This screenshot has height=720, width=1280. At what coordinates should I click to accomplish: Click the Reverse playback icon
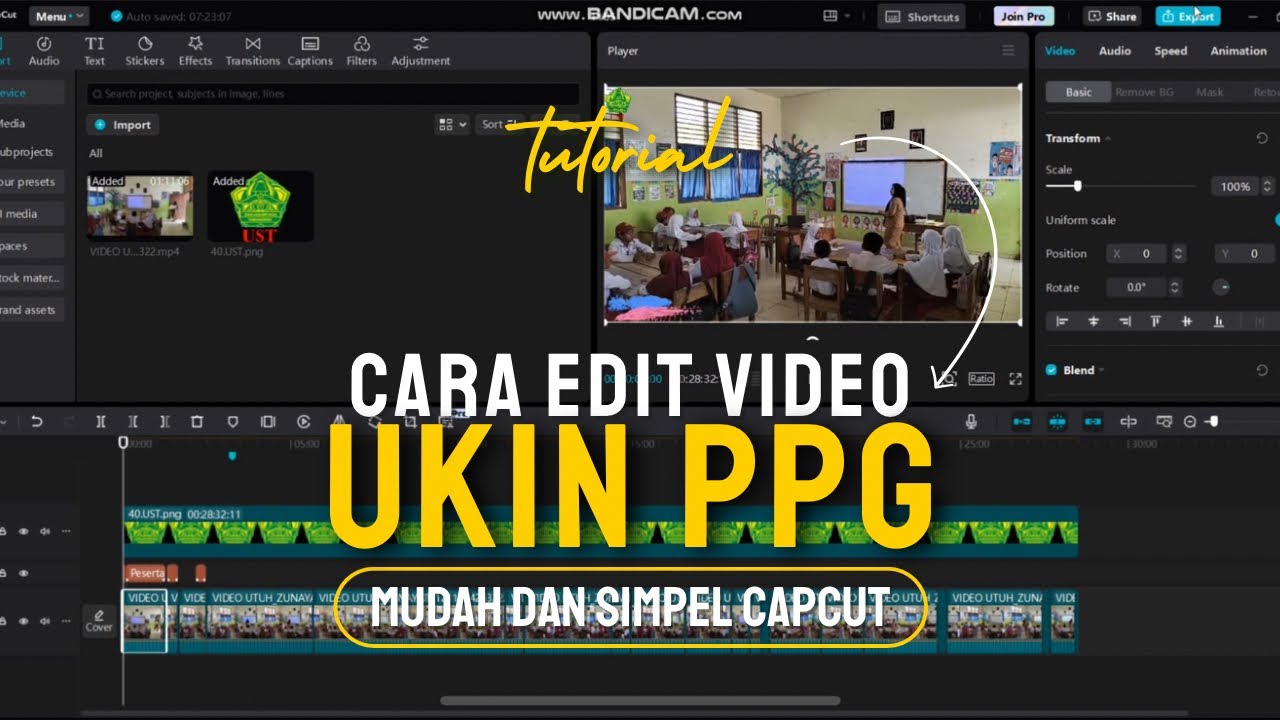(304, 422)
